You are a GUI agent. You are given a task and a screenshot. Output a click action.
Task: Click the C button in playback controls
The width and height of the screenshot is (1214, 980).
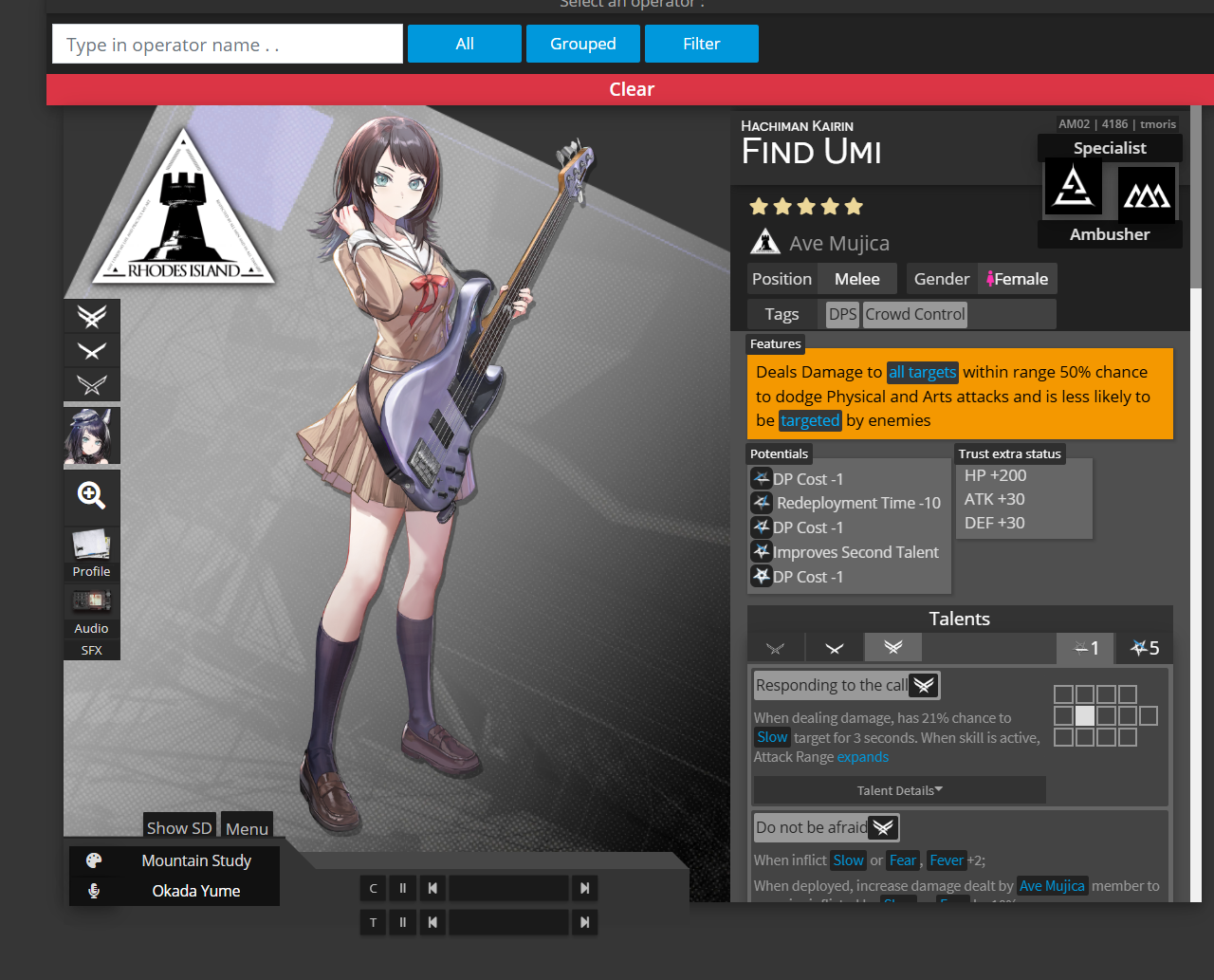pos(374,888)
